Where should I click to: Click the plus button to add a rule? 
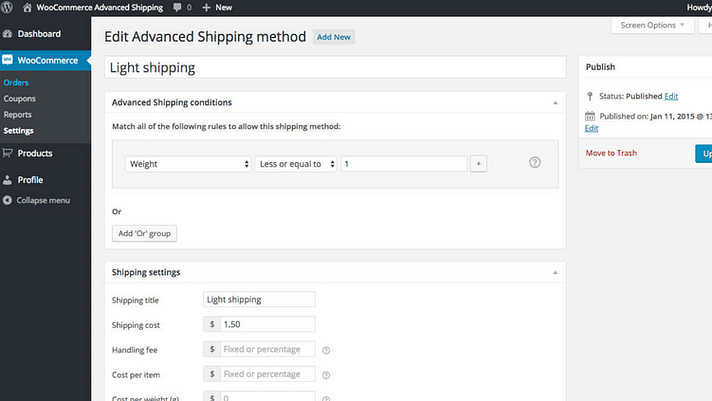point(478,163)
